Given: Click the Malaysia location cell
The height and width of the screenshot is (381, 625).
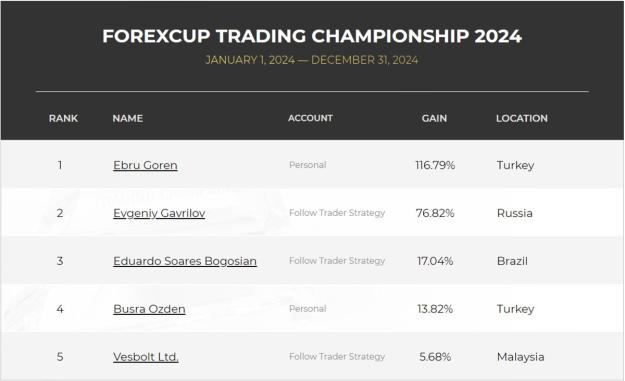Looking at the screenshot, I should pos(521,357).
